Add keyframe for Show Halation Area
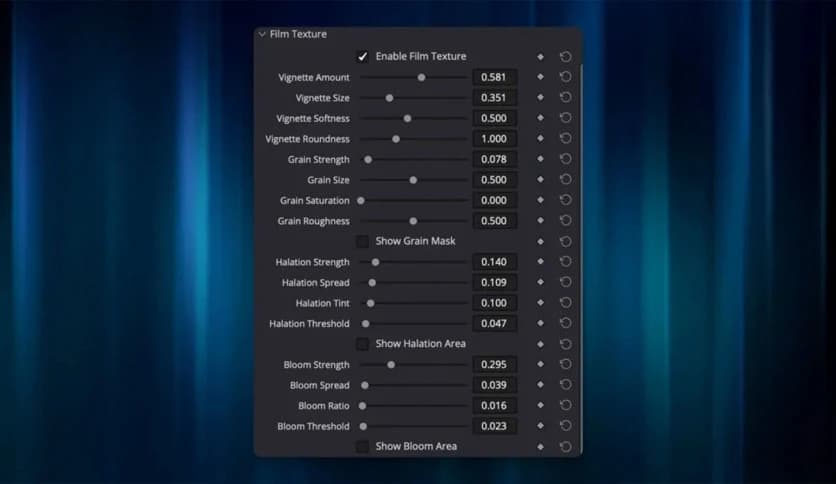The height and width of the screenshot is (484, 836). click(x=540, y=344)
